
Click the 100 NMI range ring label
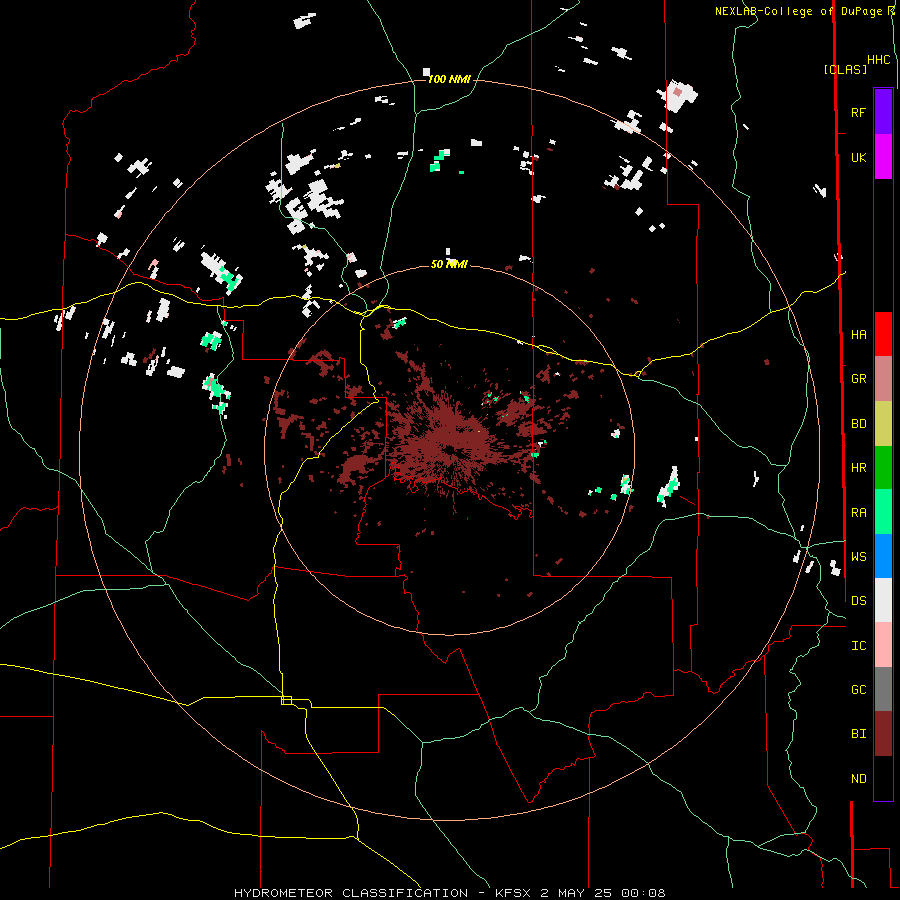pyautogui.click(x=449, y=79)
